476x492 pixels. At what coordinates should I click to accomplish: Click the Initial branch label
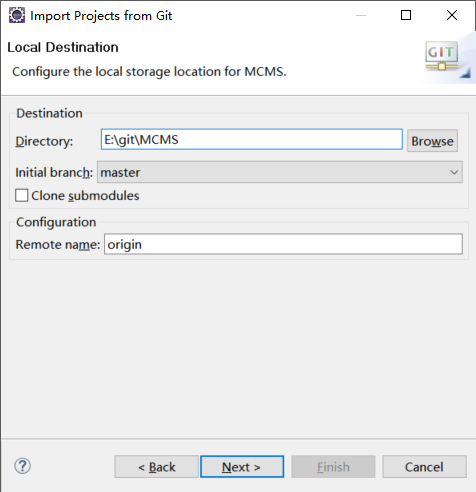tap(54, 172)
